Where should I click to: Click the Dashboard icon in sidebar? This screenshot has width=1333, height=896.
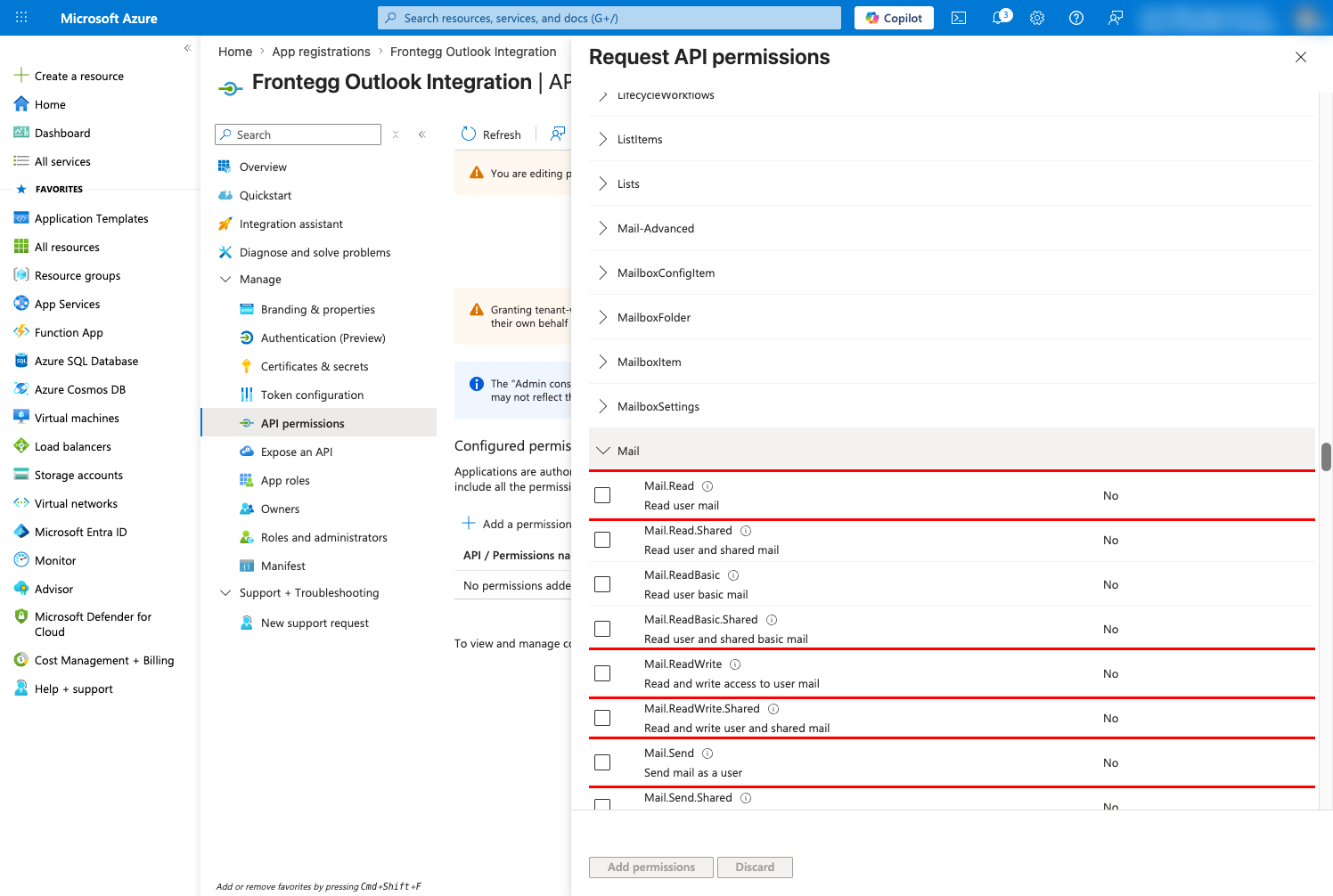21,133
